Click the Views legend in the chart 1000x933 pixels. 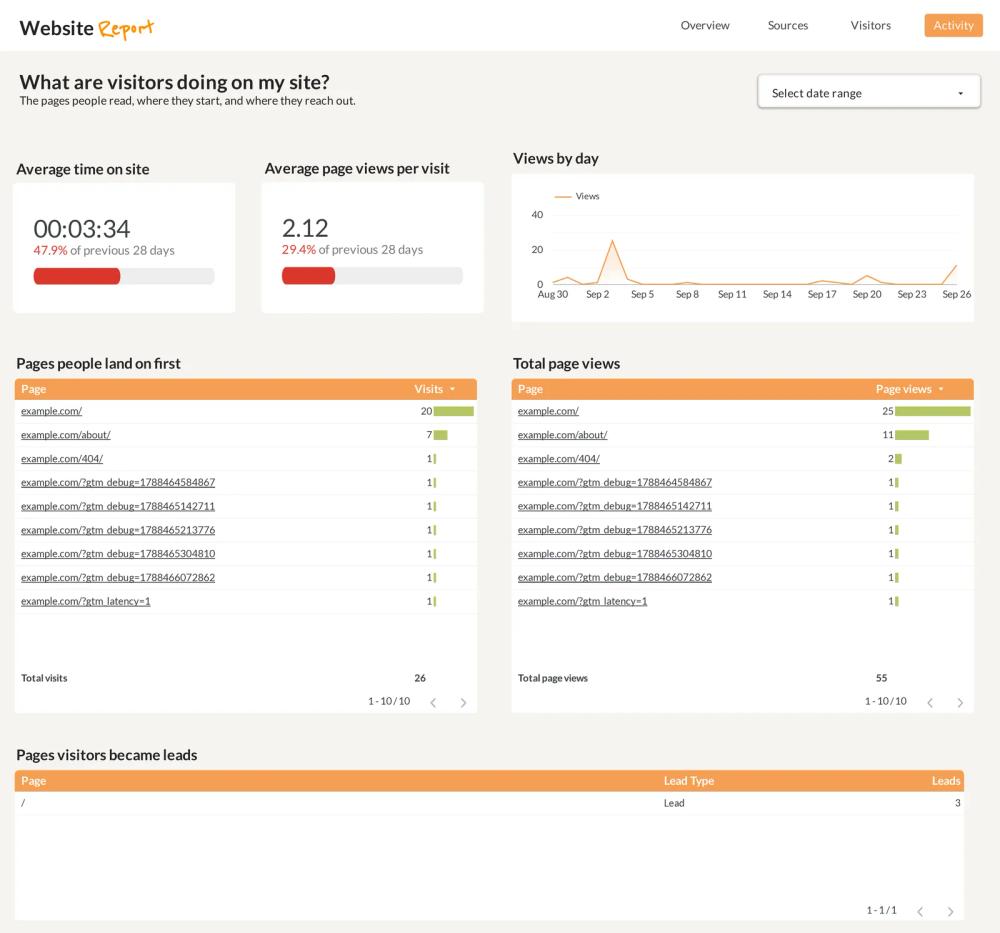click(x=577, y=196)
